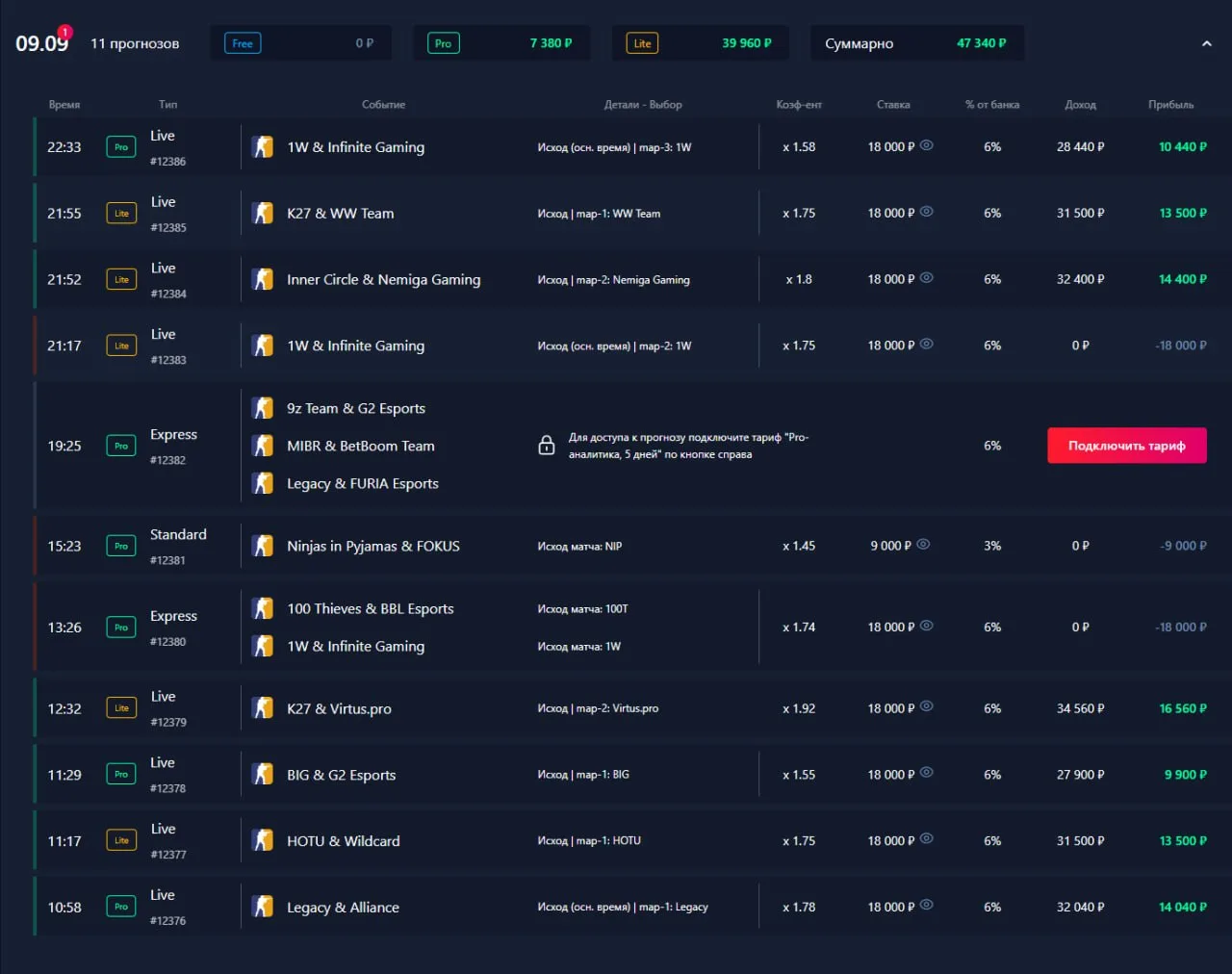Click the bet ID #12382
The width and height of the screenshot is (1232, 974).
pyautogui.click(x=168, y=460)
